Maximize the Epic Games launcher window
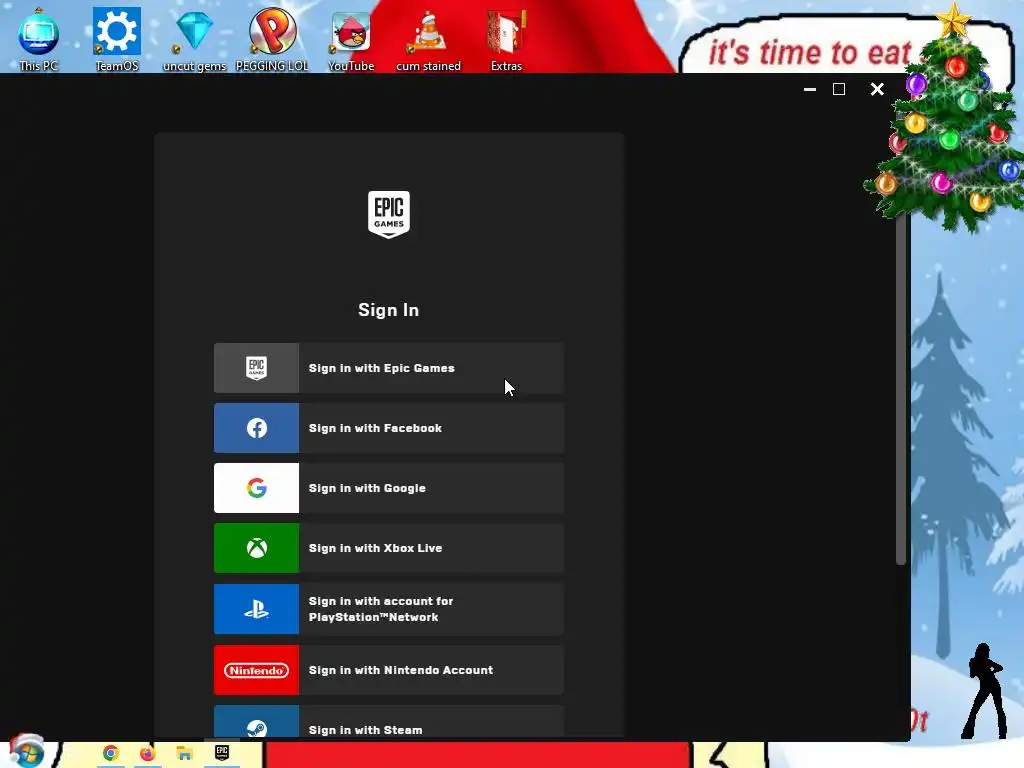Image resolution: width=1024 pixels, height=768 pixels. pos(839,89)
